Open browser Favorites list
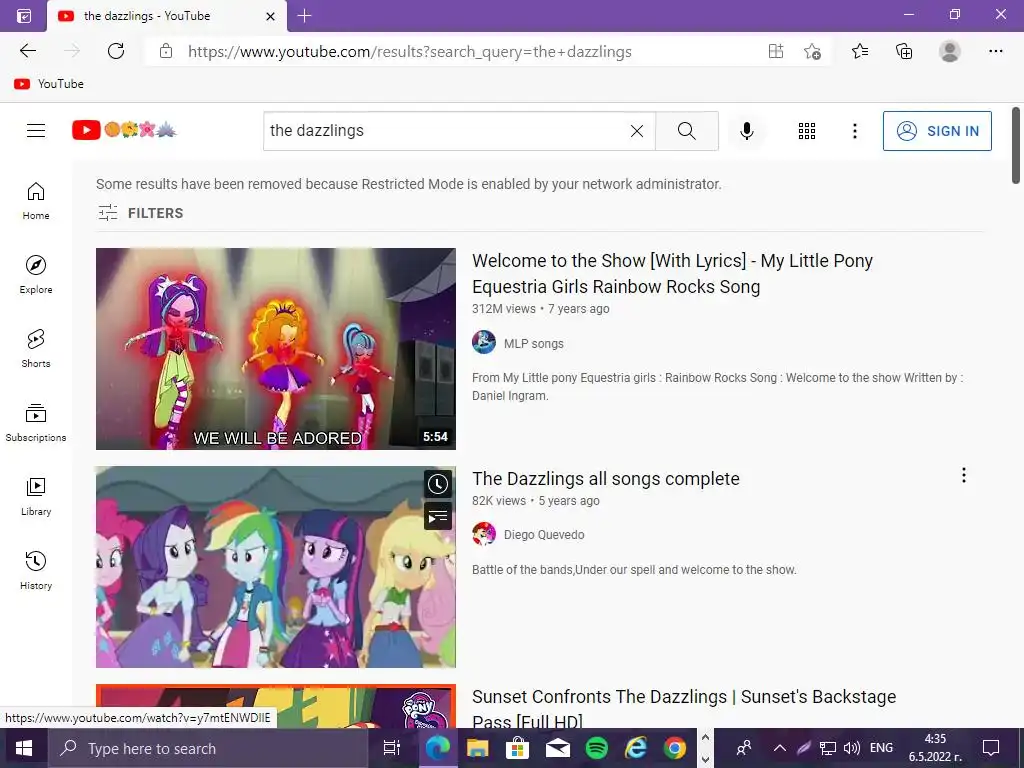 (x=860, y=51)
